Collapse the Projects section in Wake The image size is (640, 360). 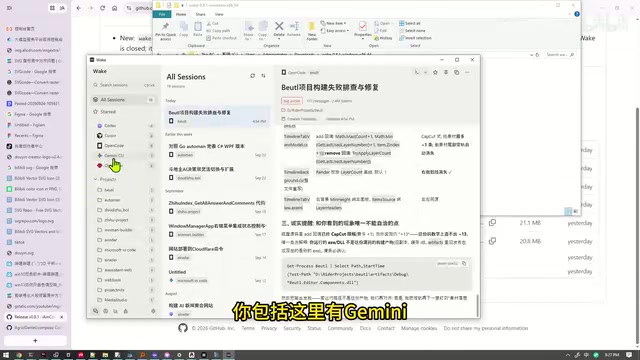96,179
